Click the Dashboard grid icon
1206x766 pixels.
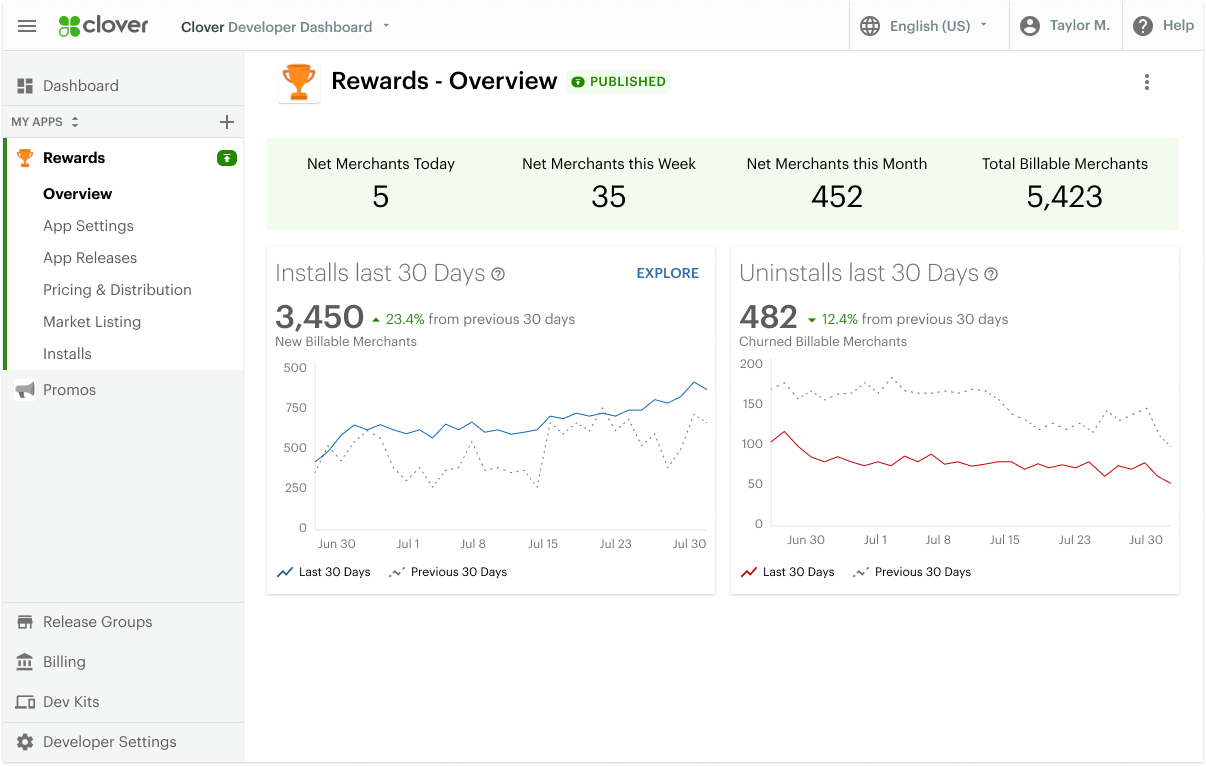(x=25, y=86)
